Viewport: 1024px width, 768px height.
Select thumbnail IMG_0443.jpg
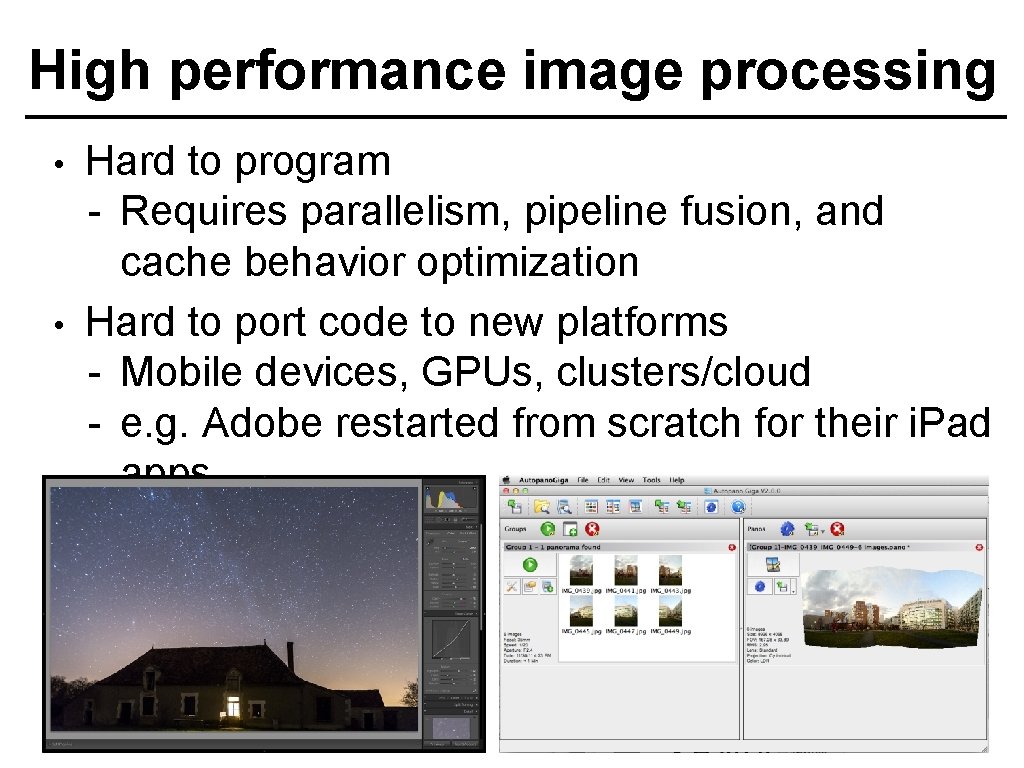(x=670, y=570)
